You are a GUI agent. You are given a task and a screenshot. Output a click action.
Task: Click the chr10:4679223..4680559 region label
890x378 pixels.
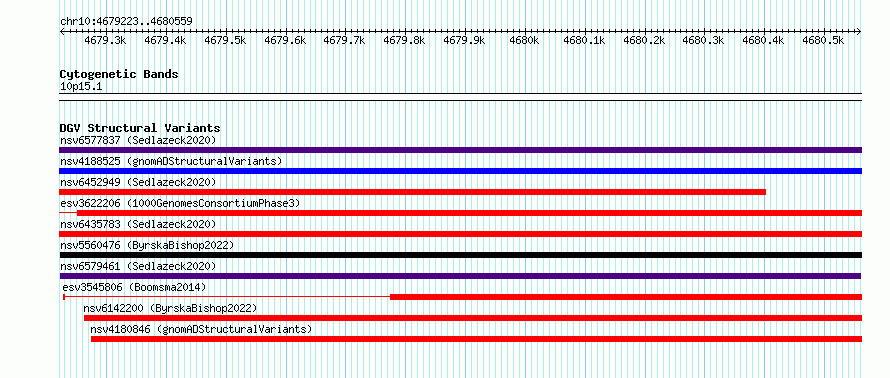tap(126, 22)
